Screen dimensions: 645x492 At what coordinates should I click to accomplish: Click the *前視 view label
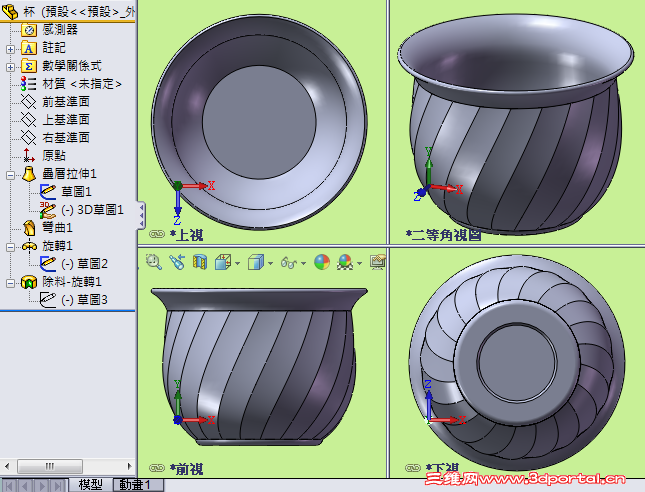point(187,469)
